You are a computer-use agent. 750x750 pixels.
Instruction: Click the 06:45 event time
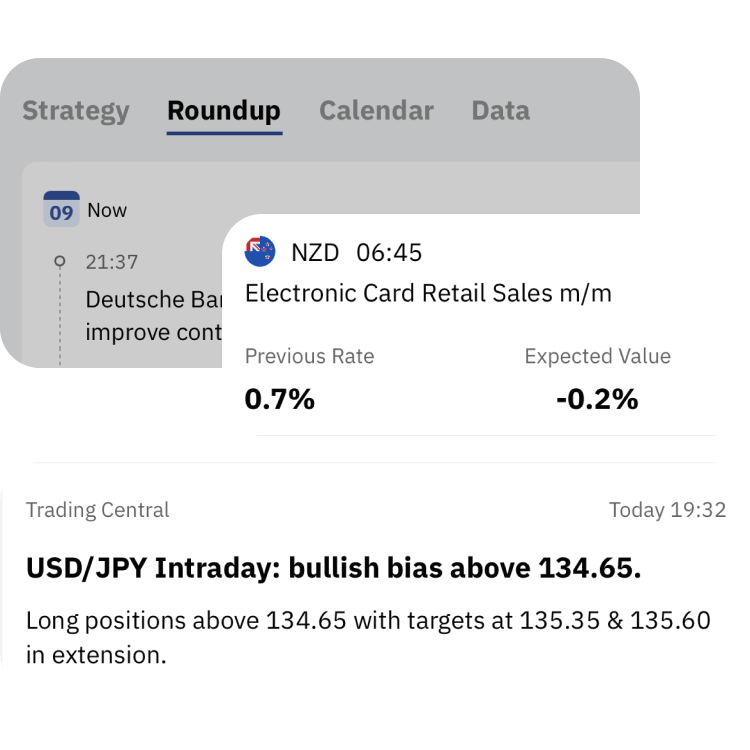click(x=389, y=252)
